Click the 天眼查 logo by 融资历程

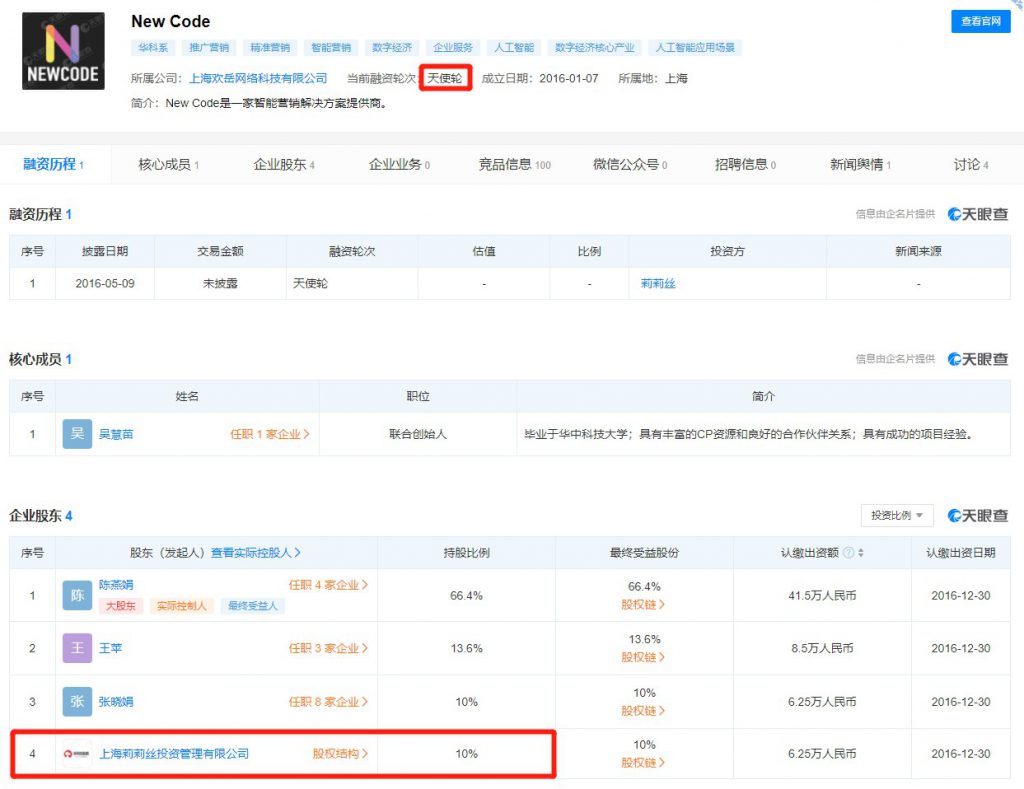(x=978, y=214)
